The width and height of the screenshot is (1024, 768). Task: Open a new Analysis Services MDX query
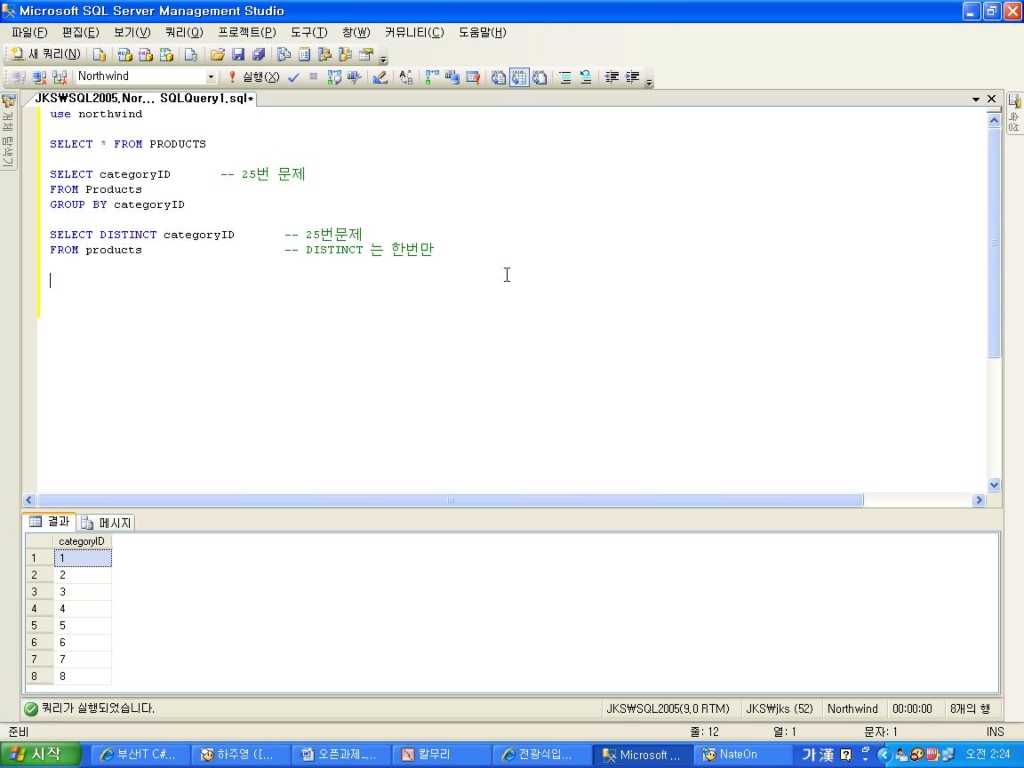click(124, 55)
